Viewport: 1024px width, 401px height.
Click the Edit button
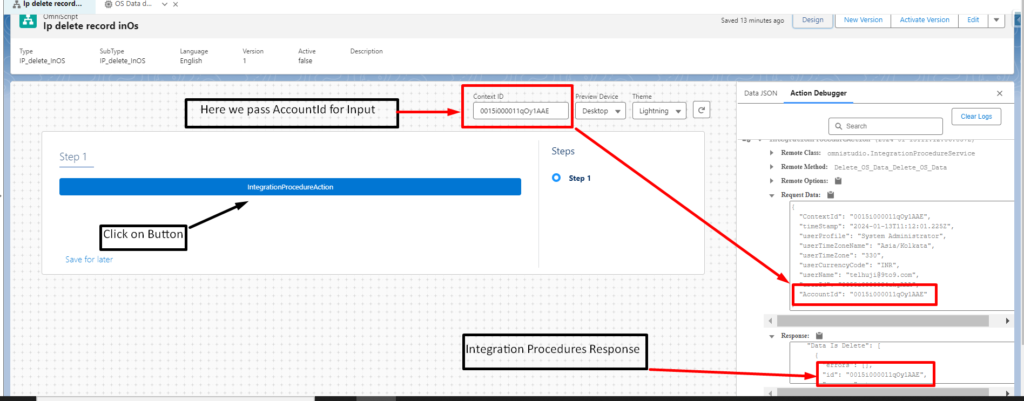tap(973, 20)
